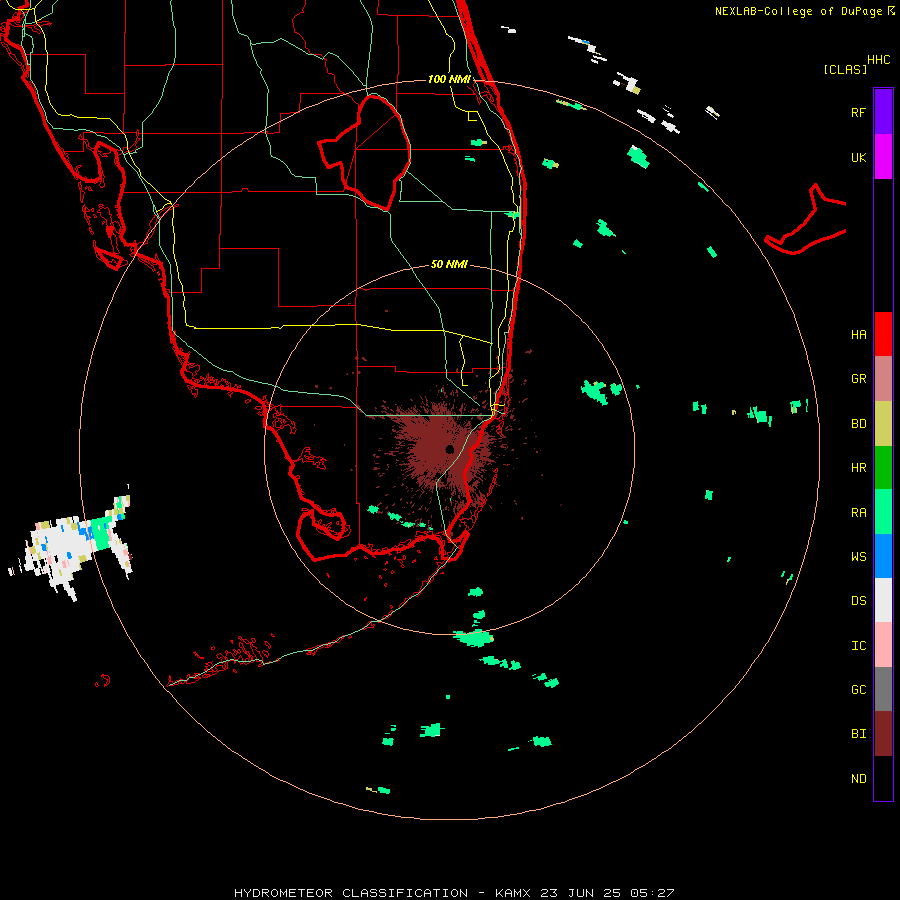Click the HA red legend swatch
900x900 pixels.
[x=883, y=334]
